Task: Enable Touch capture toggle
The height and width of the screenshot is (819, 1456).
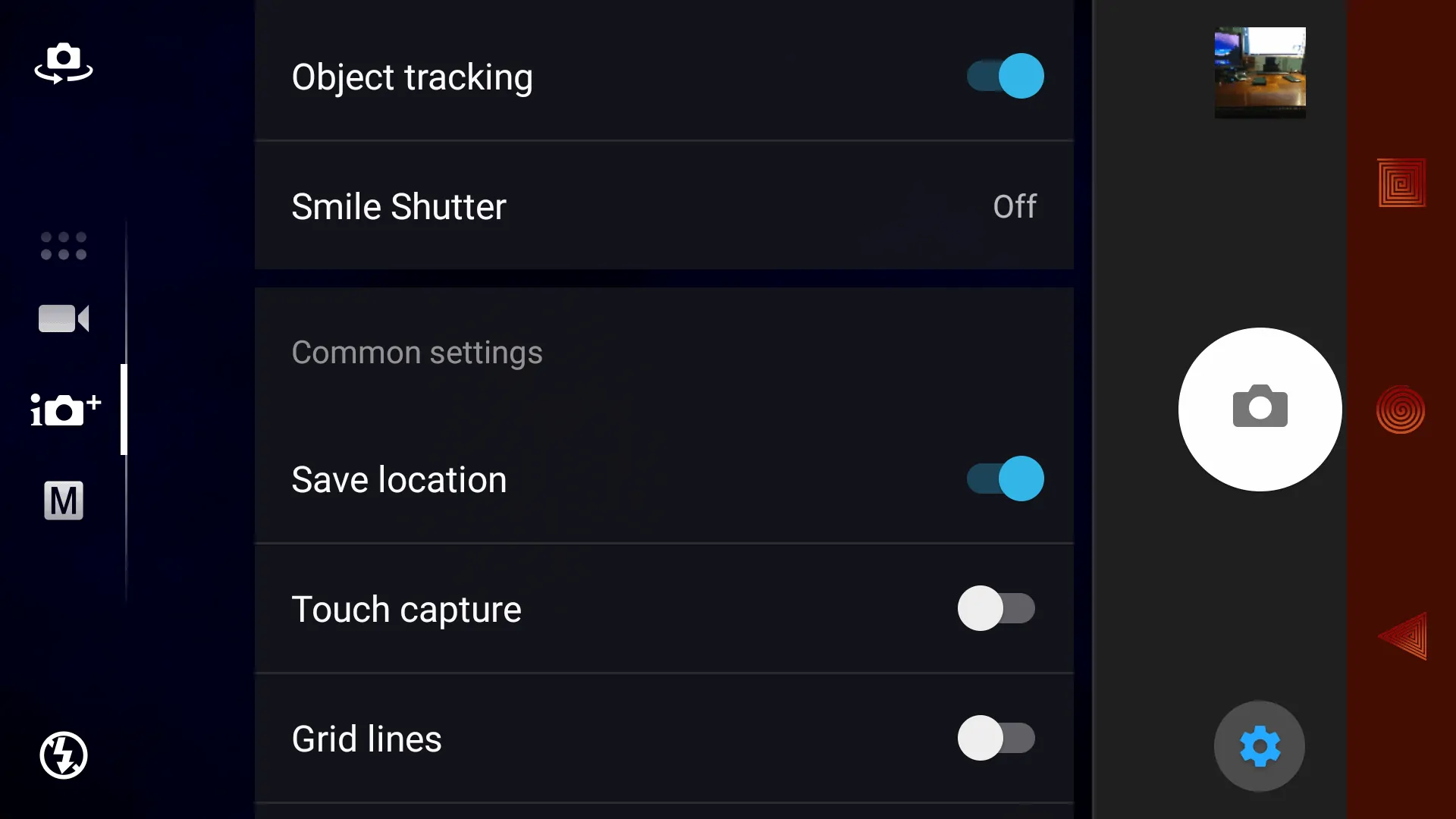Action: coord(997,609)
